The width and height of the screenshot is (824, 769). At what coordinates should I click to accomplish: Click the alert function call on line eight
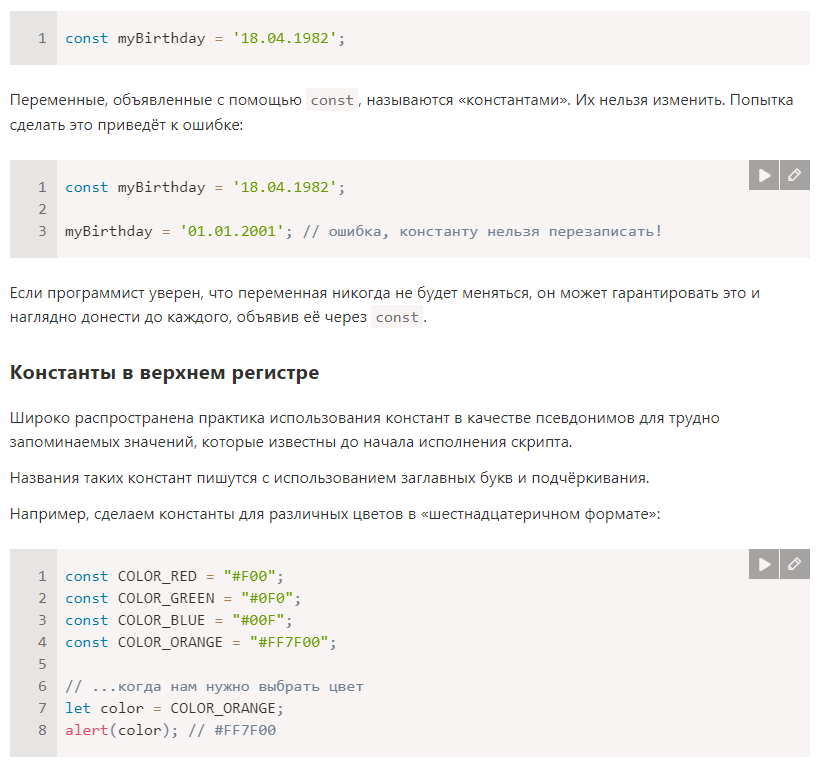87,731
